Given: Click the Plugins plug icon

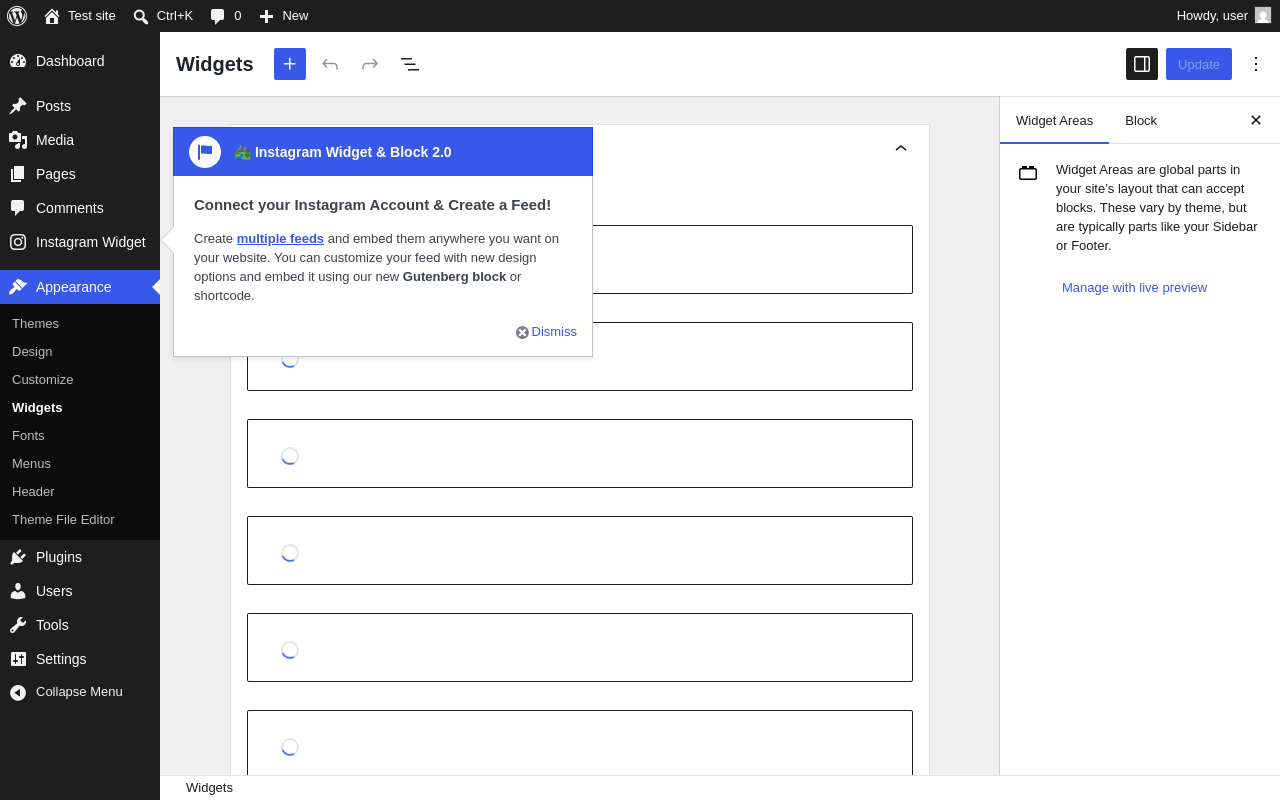Looking at the screenshot, I should [x=18, y=557].
